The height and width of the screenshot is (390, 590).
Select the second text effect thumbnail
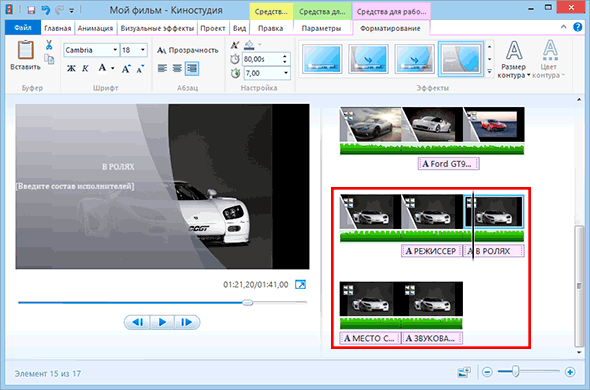tap(368, 59)
